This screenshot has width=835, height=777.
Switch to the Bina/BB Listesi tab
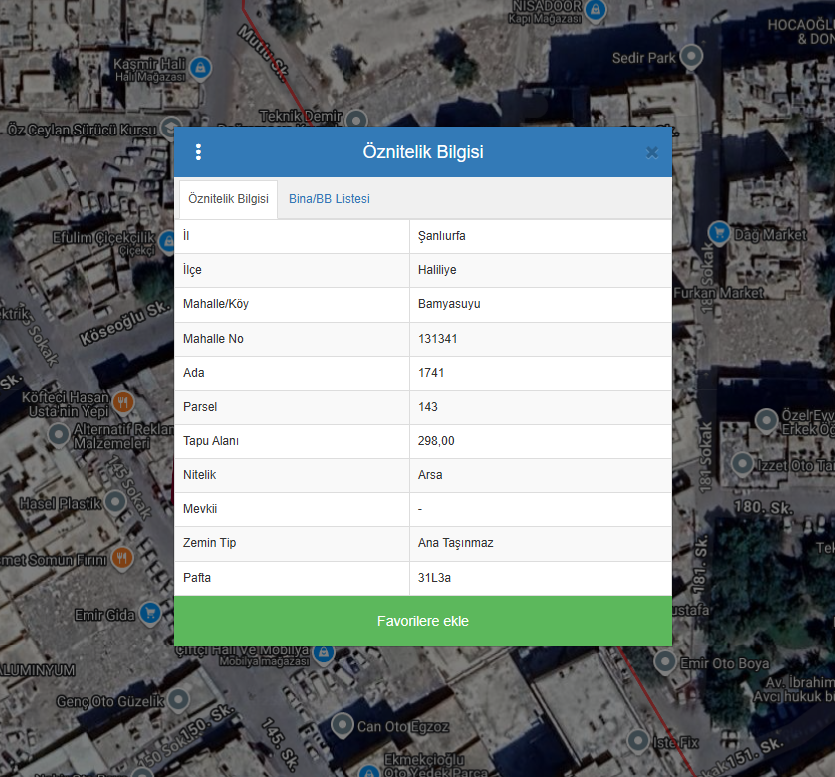(329, 199)
